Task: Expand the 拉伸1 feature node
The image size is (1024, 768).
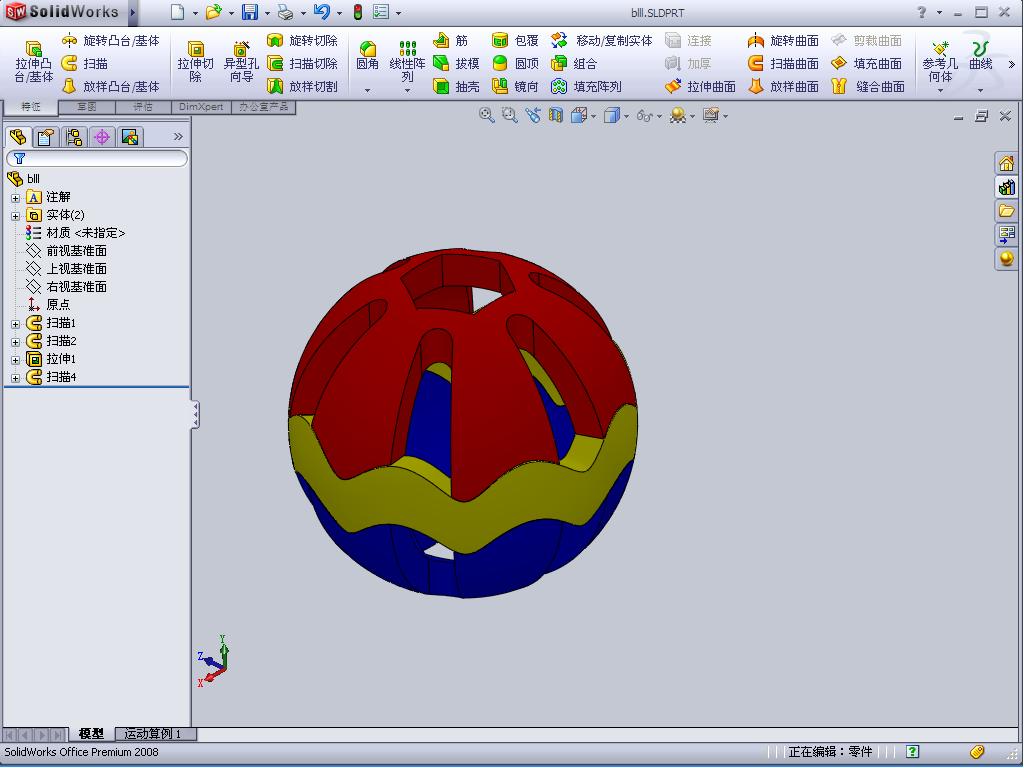Action: [15, 360]
